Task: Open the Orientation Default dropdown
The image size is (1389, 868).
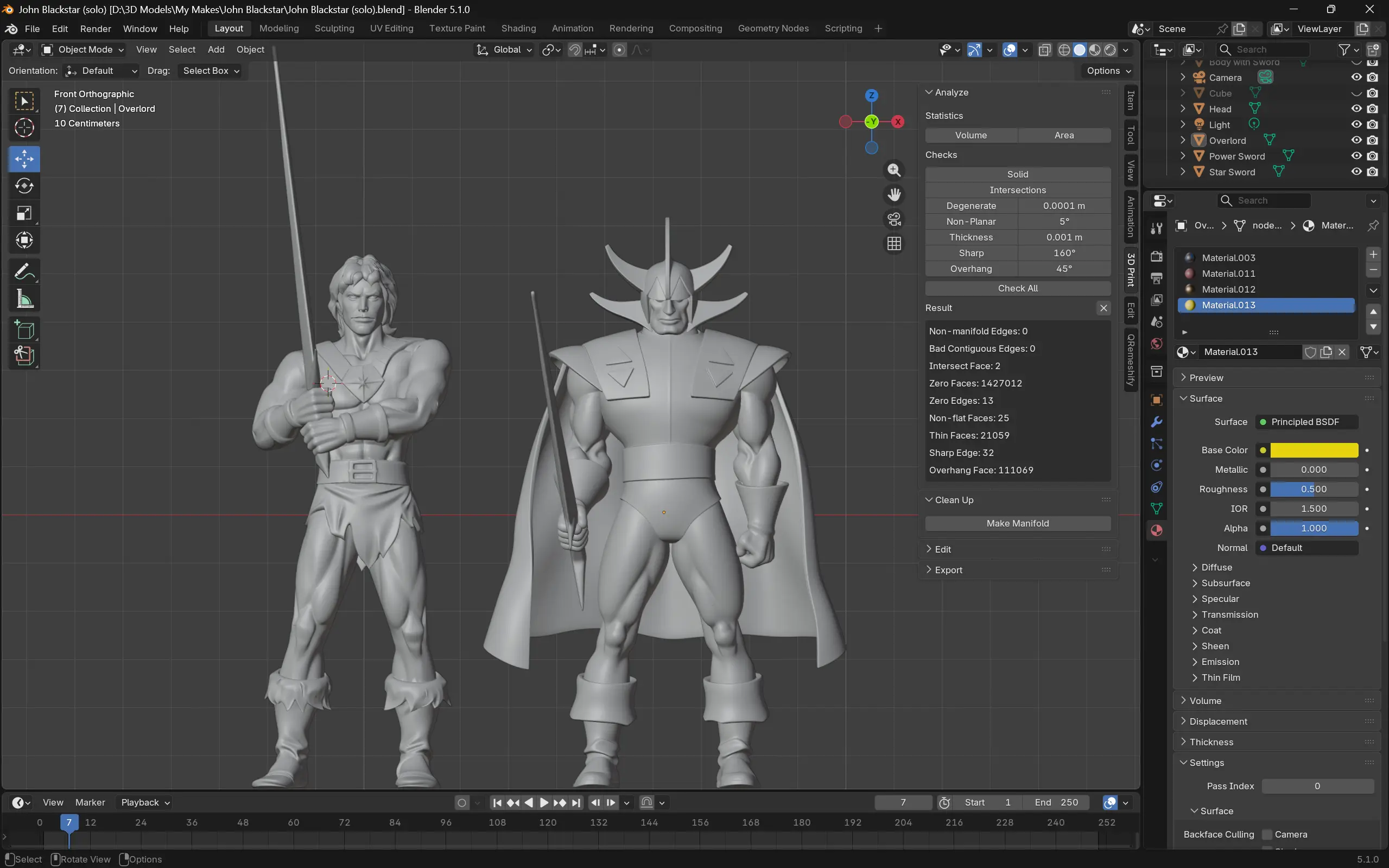Action: [101, 71]
